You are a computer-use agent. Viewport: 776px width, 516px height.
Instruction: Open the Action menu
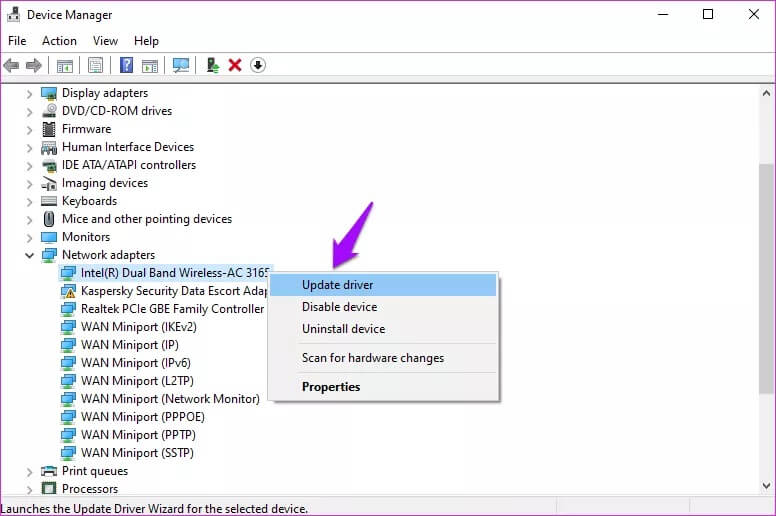tap(59, 41)
